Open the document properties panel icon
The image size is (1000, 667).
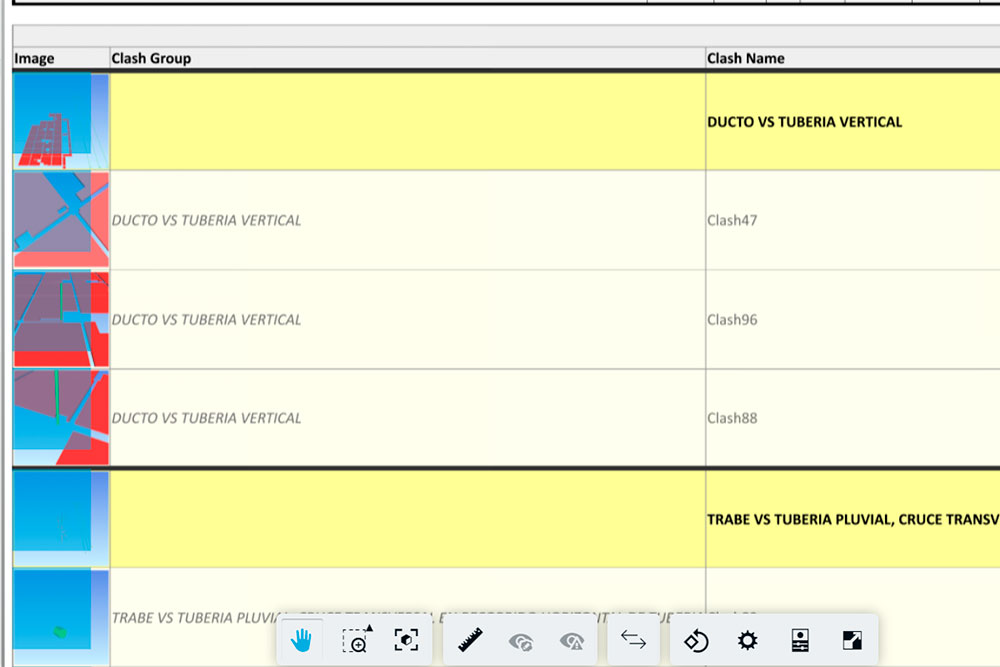[x=799, y=641]
